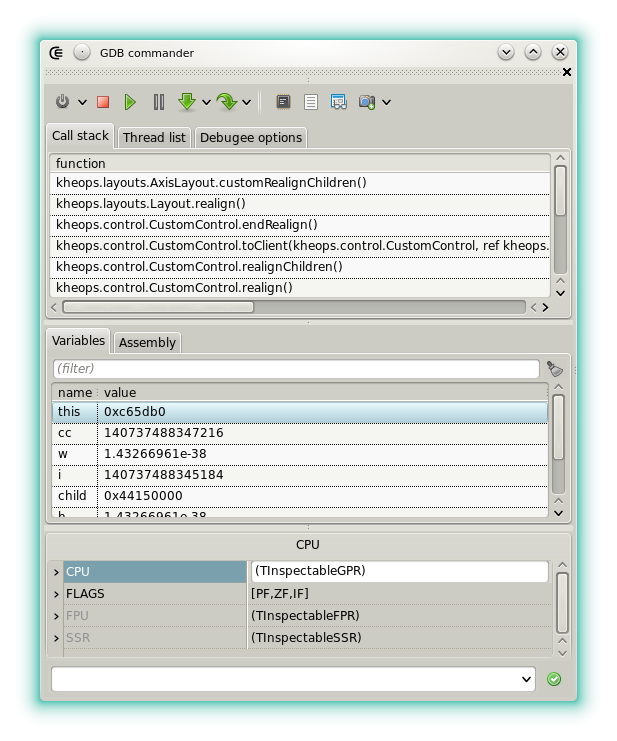Send the command with green check icon
This screenshot has height=741, width=617.
pos(554,679)
